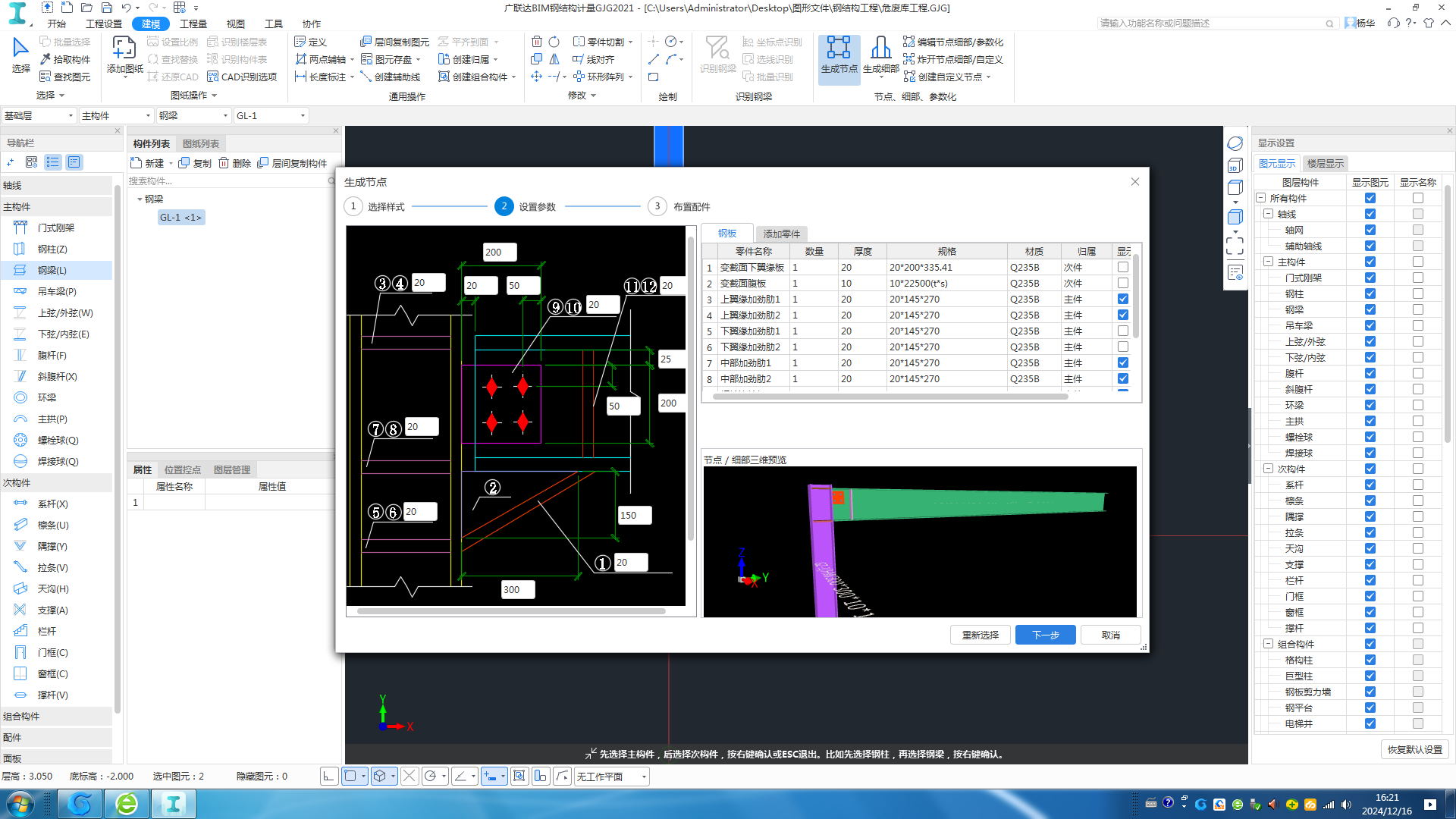Select 钢柱(Z) in navigation bar
This screenshot has height=819, width=1456.
[x=52, y=249]
